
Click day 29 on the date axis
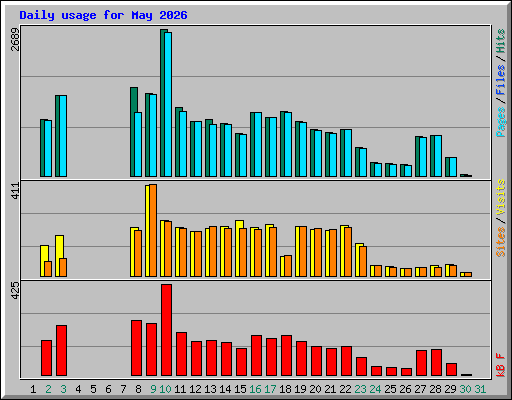(450, 389)
